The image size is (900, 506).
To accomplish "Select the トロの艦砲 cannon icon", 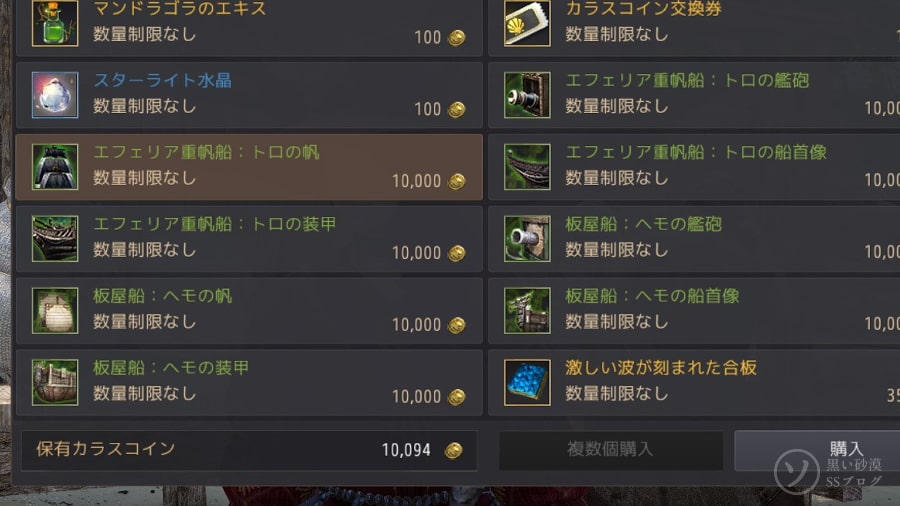I will [527, 95].
